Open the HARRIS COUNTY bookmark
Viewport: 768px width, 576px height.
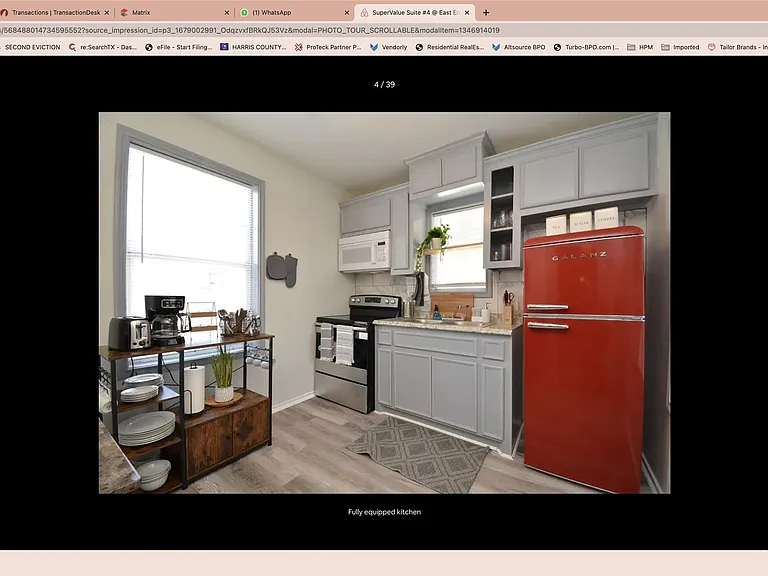253,48
